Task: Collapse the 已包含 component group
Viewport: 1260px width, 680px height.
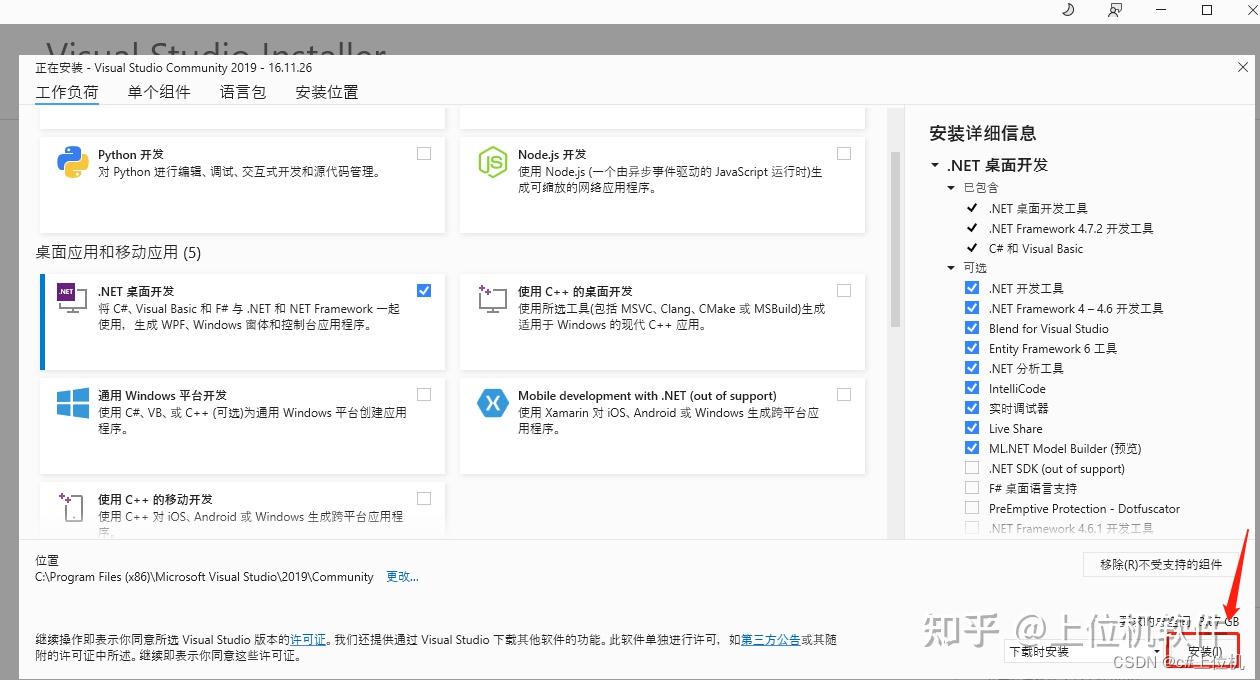Action: click(x=951, y=187)
